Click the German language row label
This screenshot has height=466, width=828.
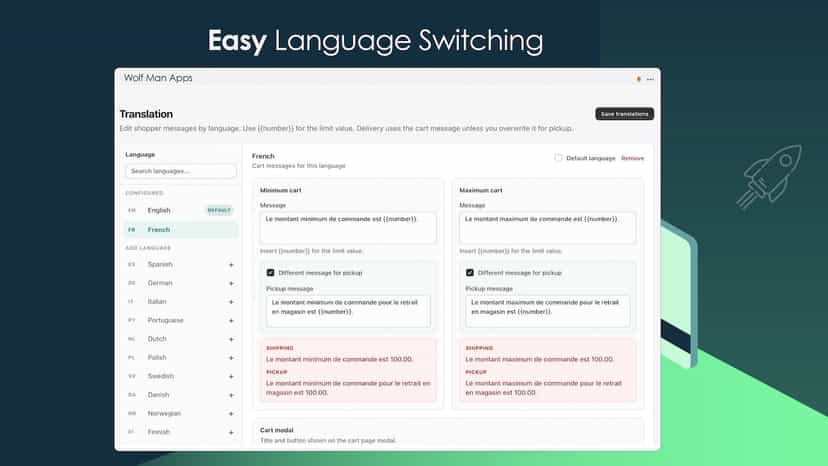(160, 283)
